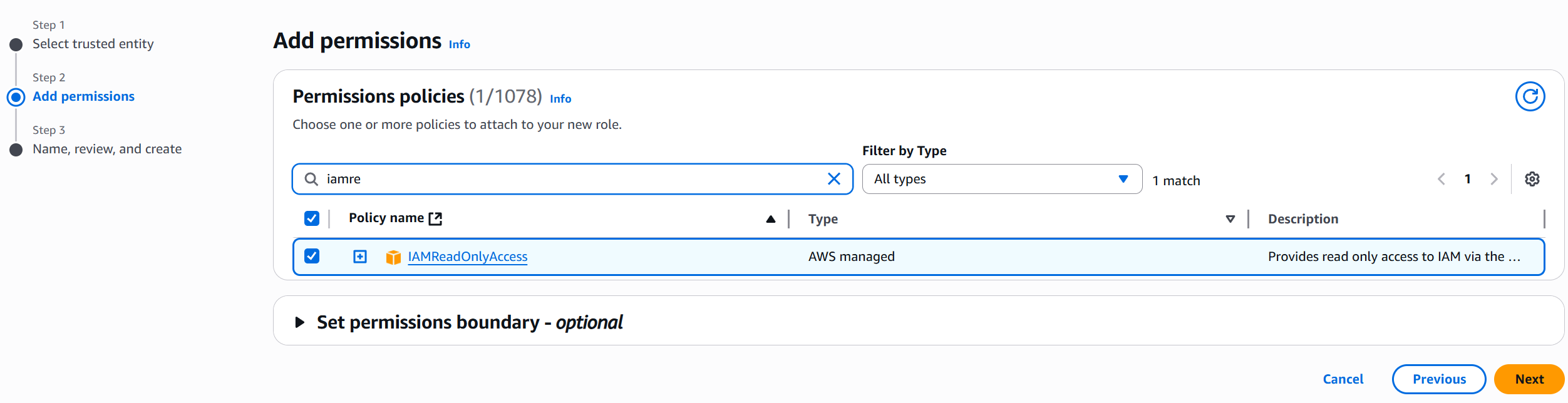Click the Next button
The width and height of the screenshot is (1568, 403).
coord(1529,379)
